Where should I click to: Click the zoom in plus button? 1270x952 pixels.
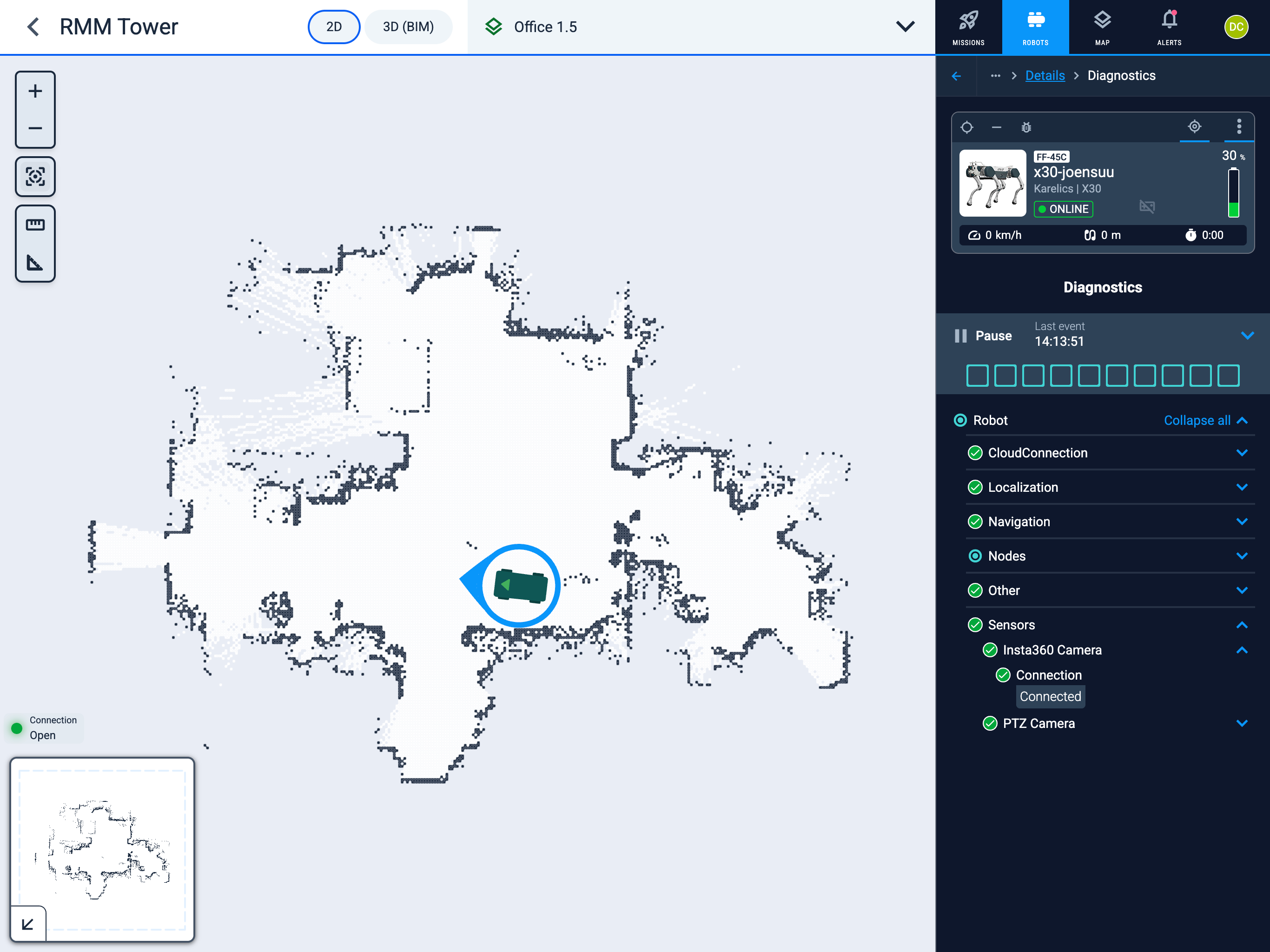click(35, 91)
